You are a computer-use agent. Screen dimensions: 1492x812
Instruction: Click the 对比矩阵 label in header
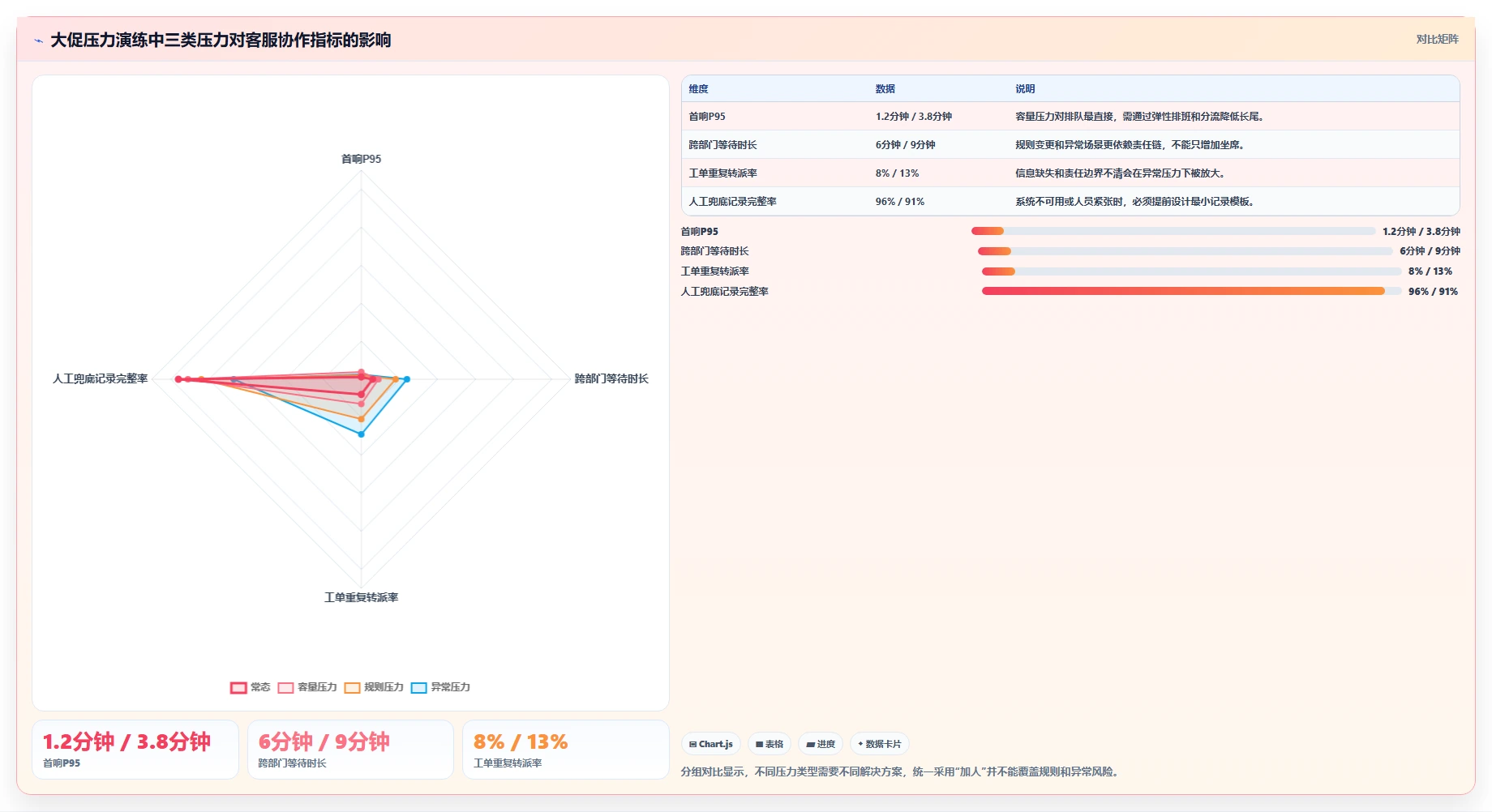pyautogui.click(x=1437, y=40)
